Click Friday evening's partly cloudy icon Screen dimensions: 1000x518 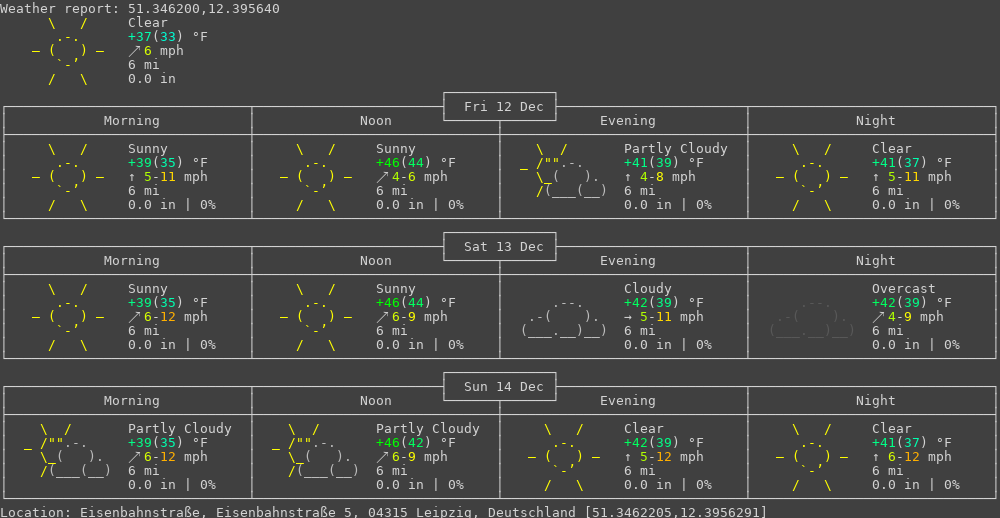566,177
